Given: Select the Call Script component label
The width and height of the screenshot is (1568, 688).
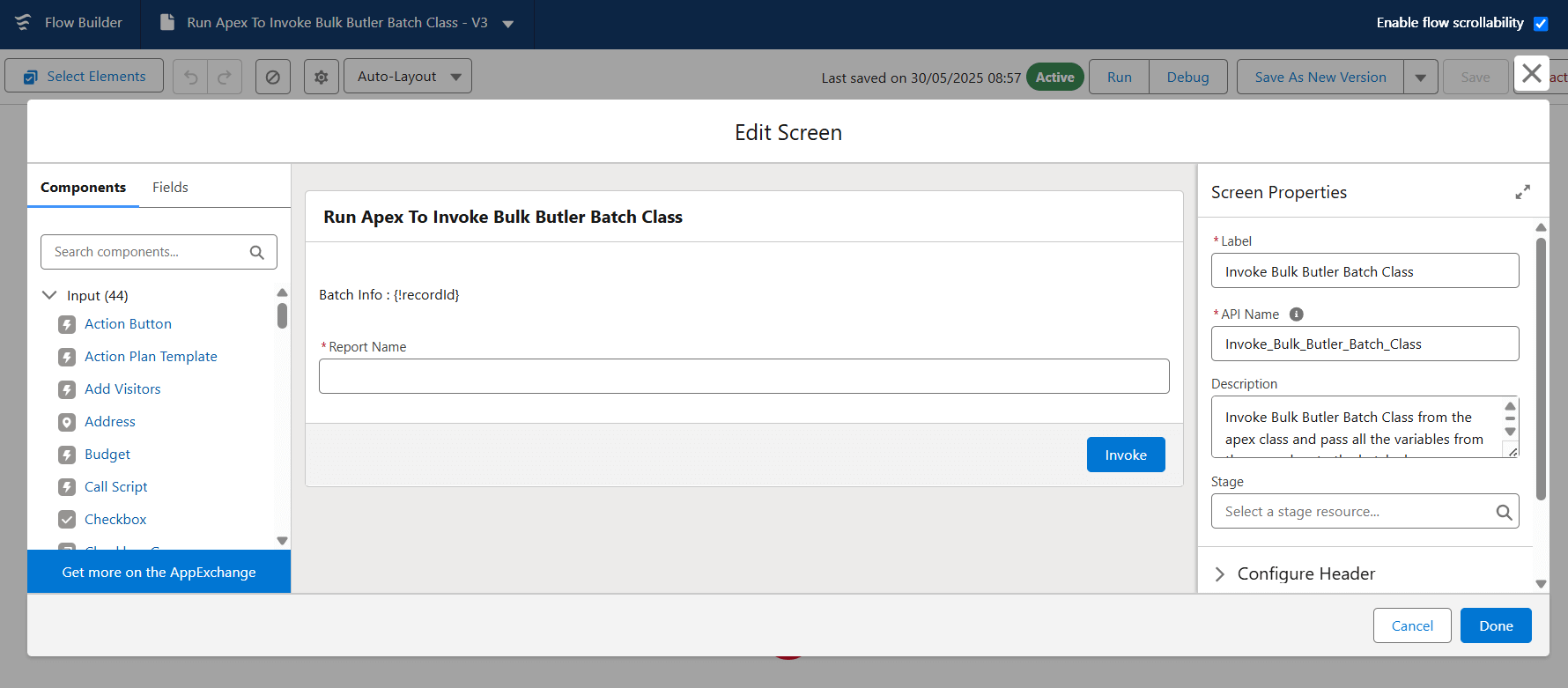Looking at the screenshot, I should [116, 487].
